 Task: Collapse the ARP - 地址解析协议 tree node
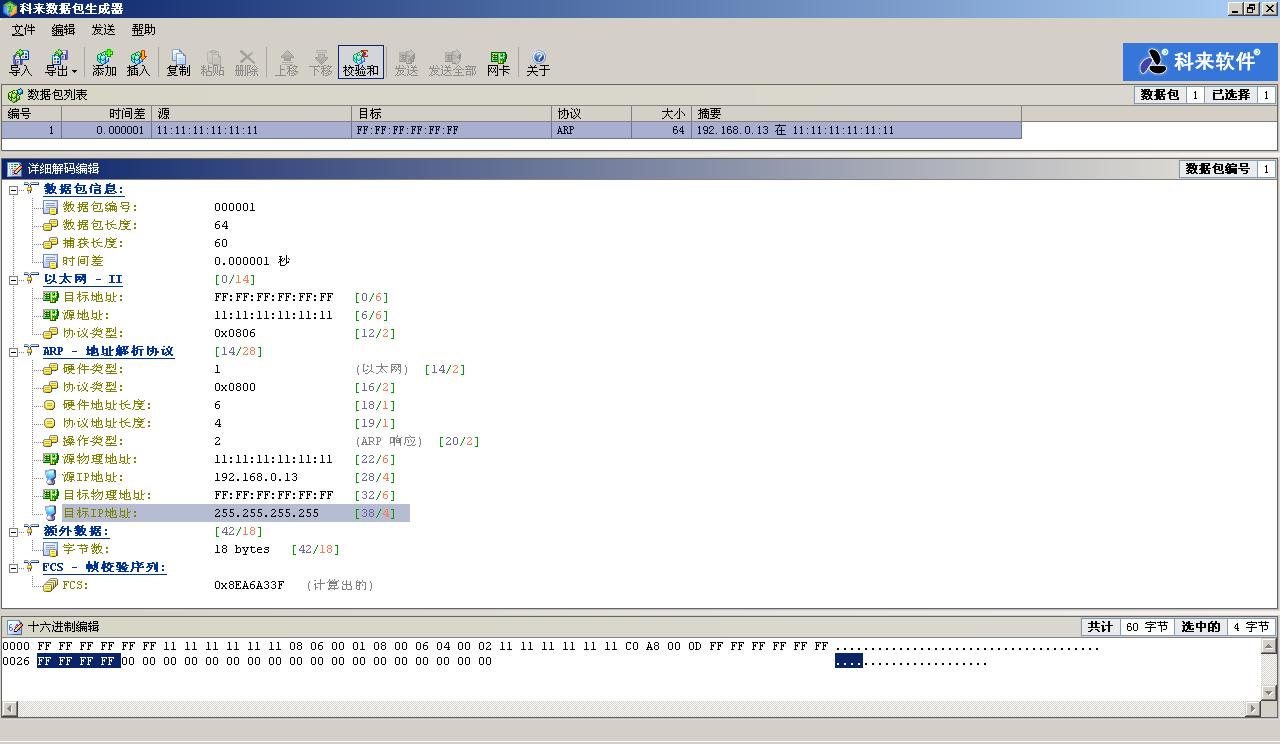click(14, 351)
